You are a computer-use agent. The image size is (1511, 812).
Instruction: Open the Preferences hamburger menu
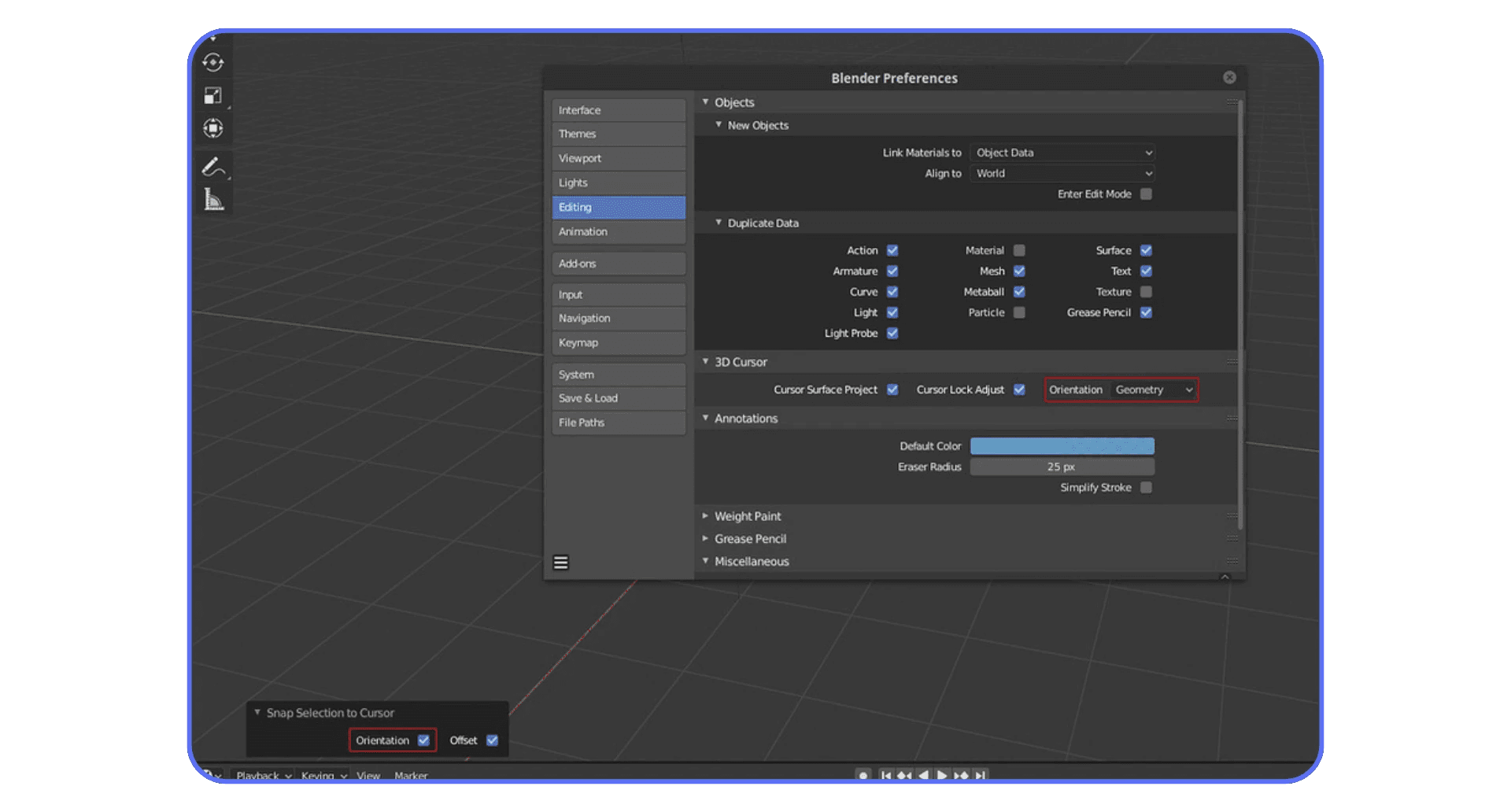(560, 562)
